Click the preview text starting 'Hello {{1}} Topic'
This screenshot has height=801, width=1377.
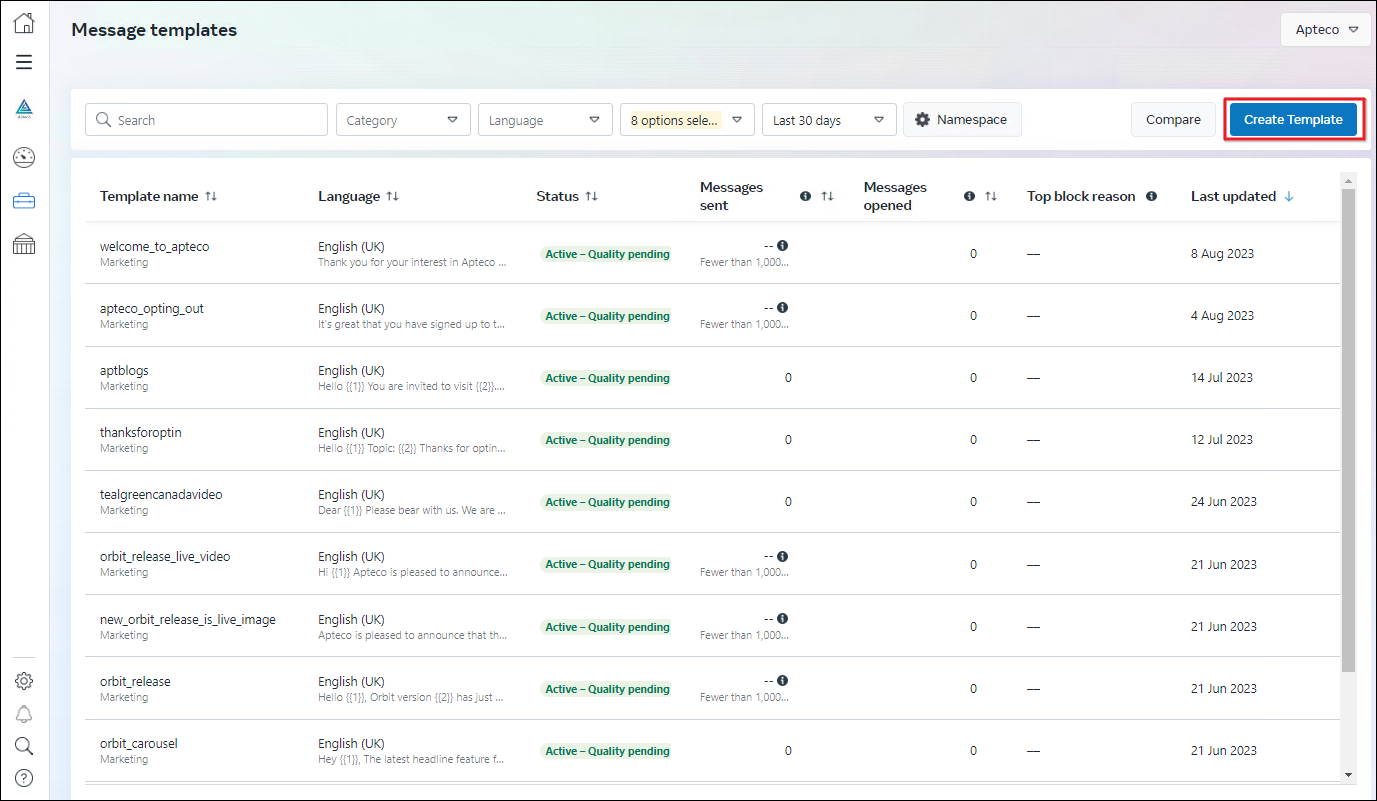coord(412,448)
